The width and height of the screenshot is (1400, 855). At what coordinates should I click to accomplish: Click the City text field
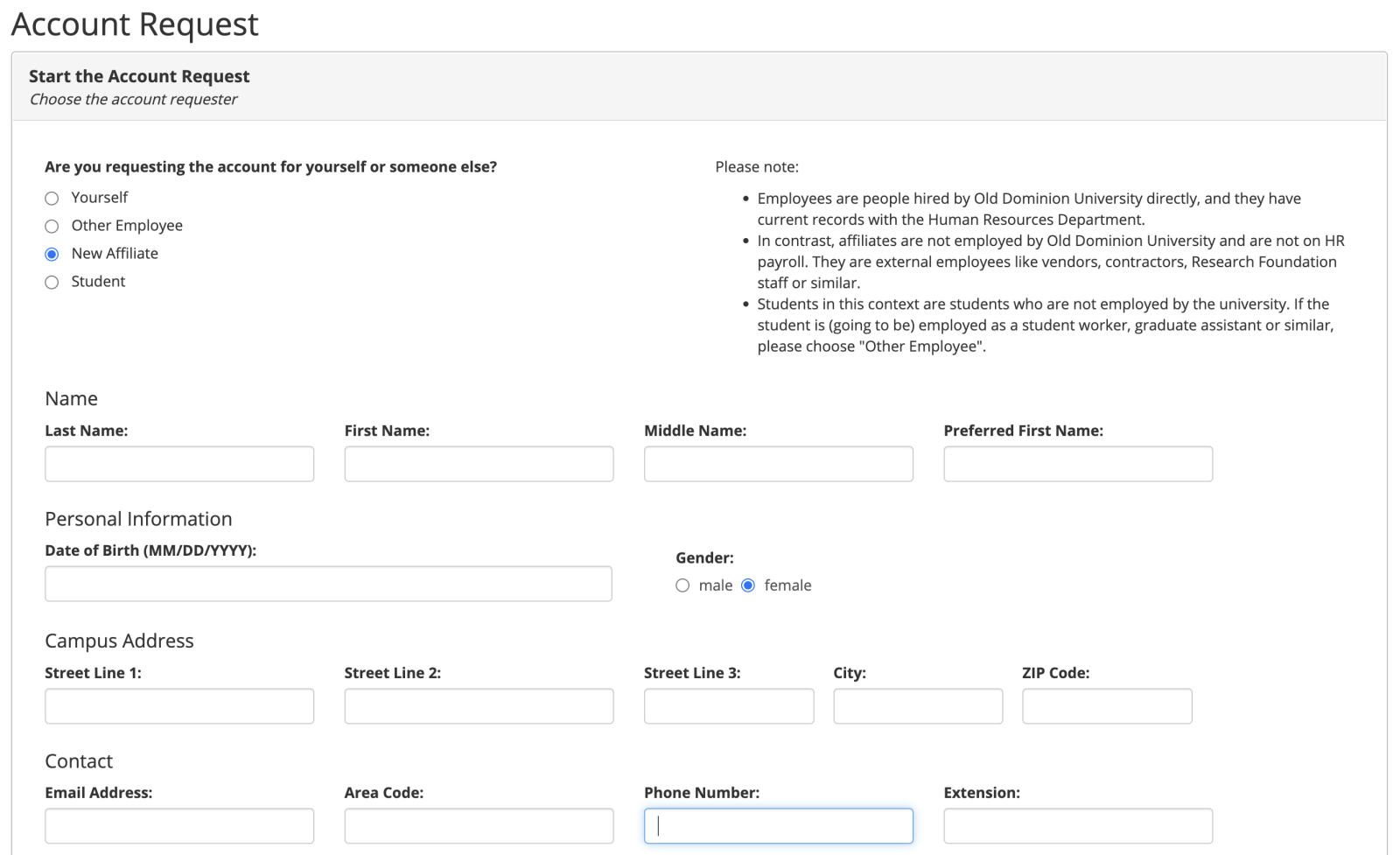coord(918,706)
